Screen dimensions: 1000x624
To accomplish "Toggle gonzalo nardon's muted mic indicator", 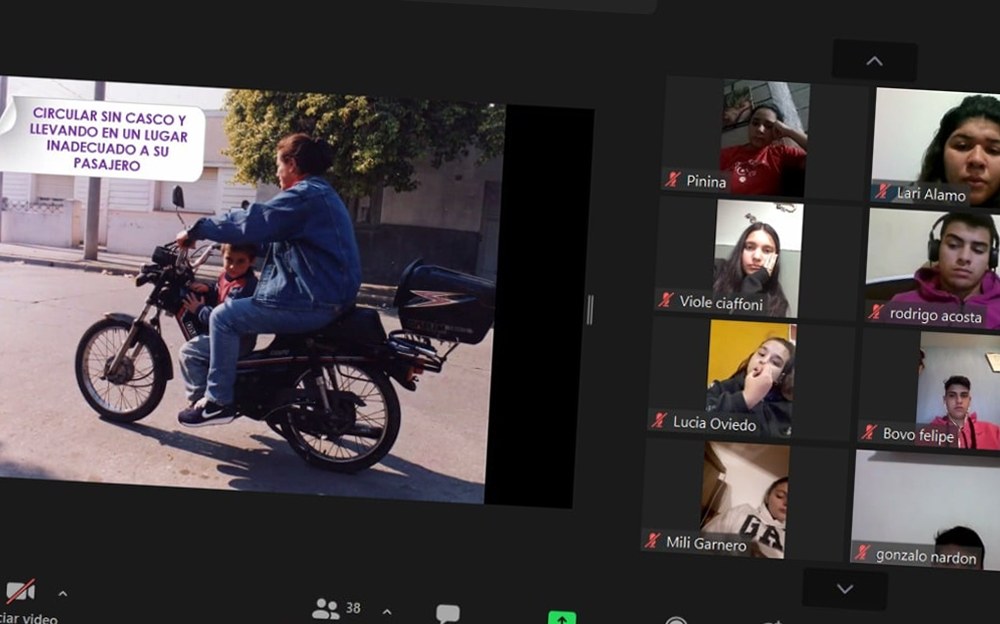I will coord(862,553).
